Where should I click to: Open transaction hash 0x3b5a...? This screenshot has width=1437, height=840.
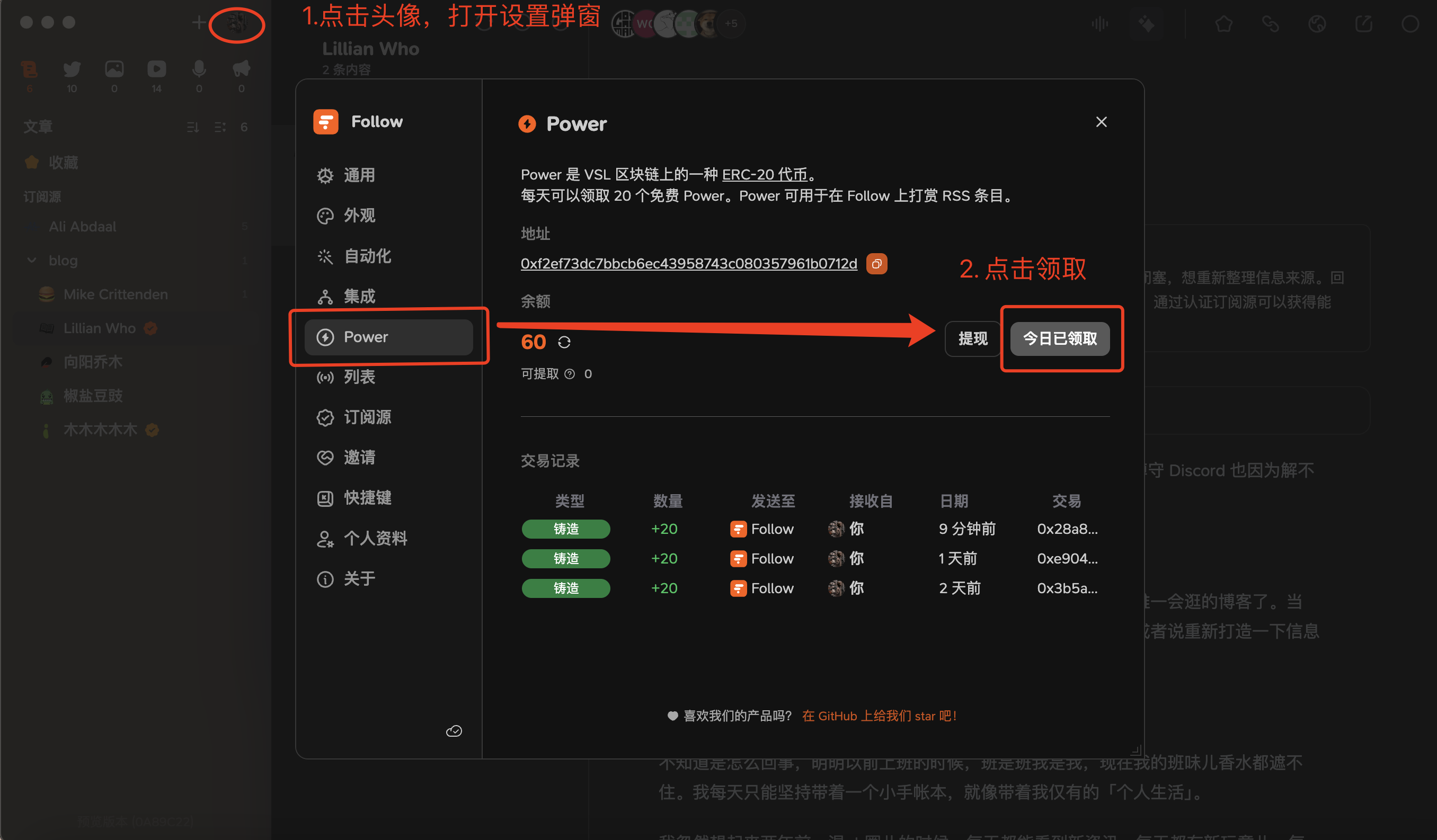(x=1067, y=588)
